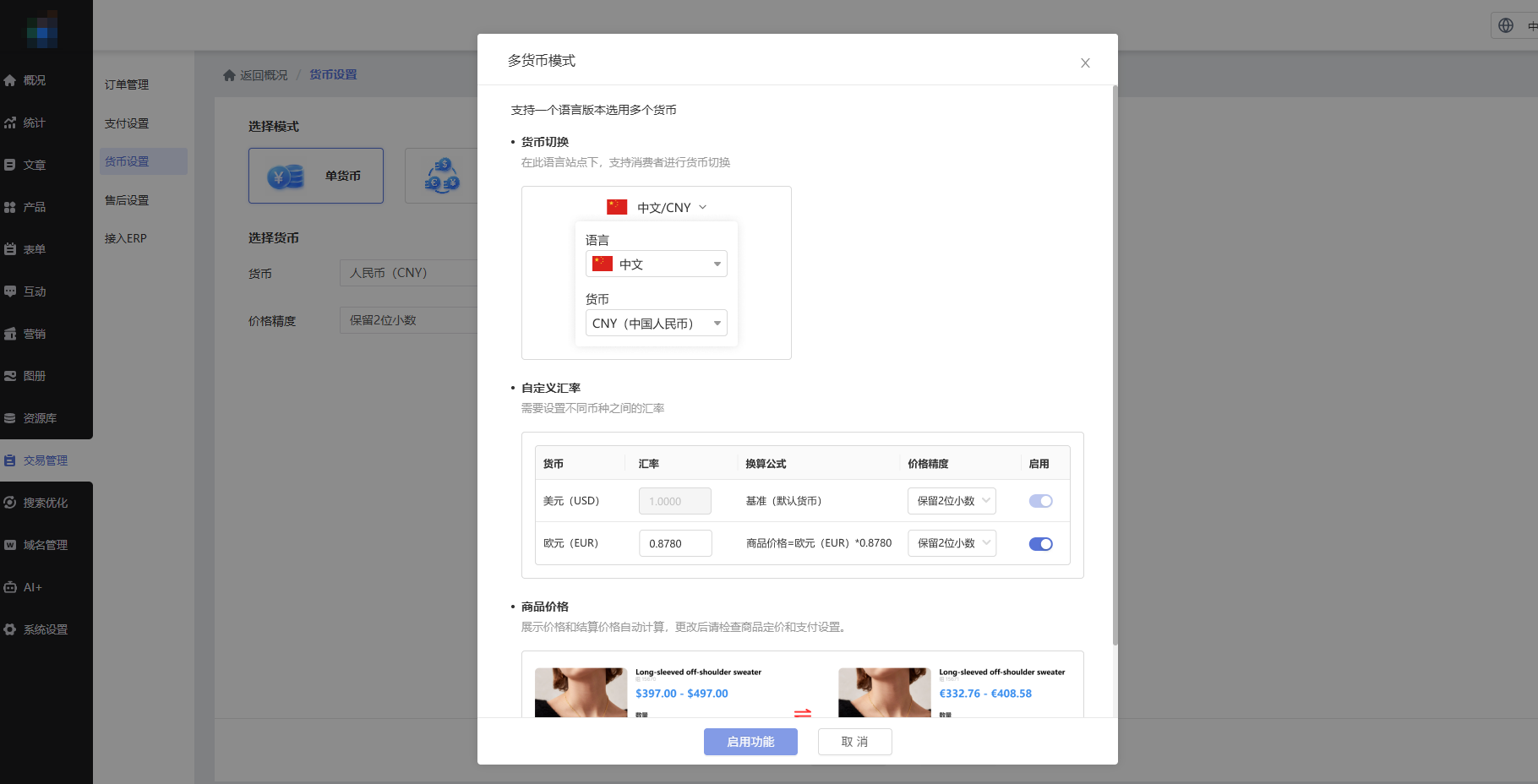Toggle the 启用 switch for 美元 (USD)
This screenshot has height=784, width=1538.
coord(1040,501)
